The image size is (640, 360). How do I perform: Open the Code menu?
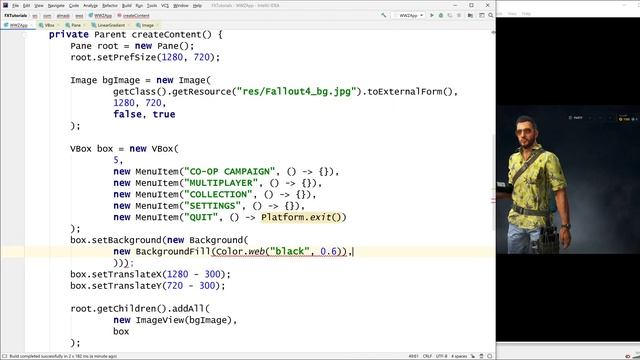coord(74,6)
